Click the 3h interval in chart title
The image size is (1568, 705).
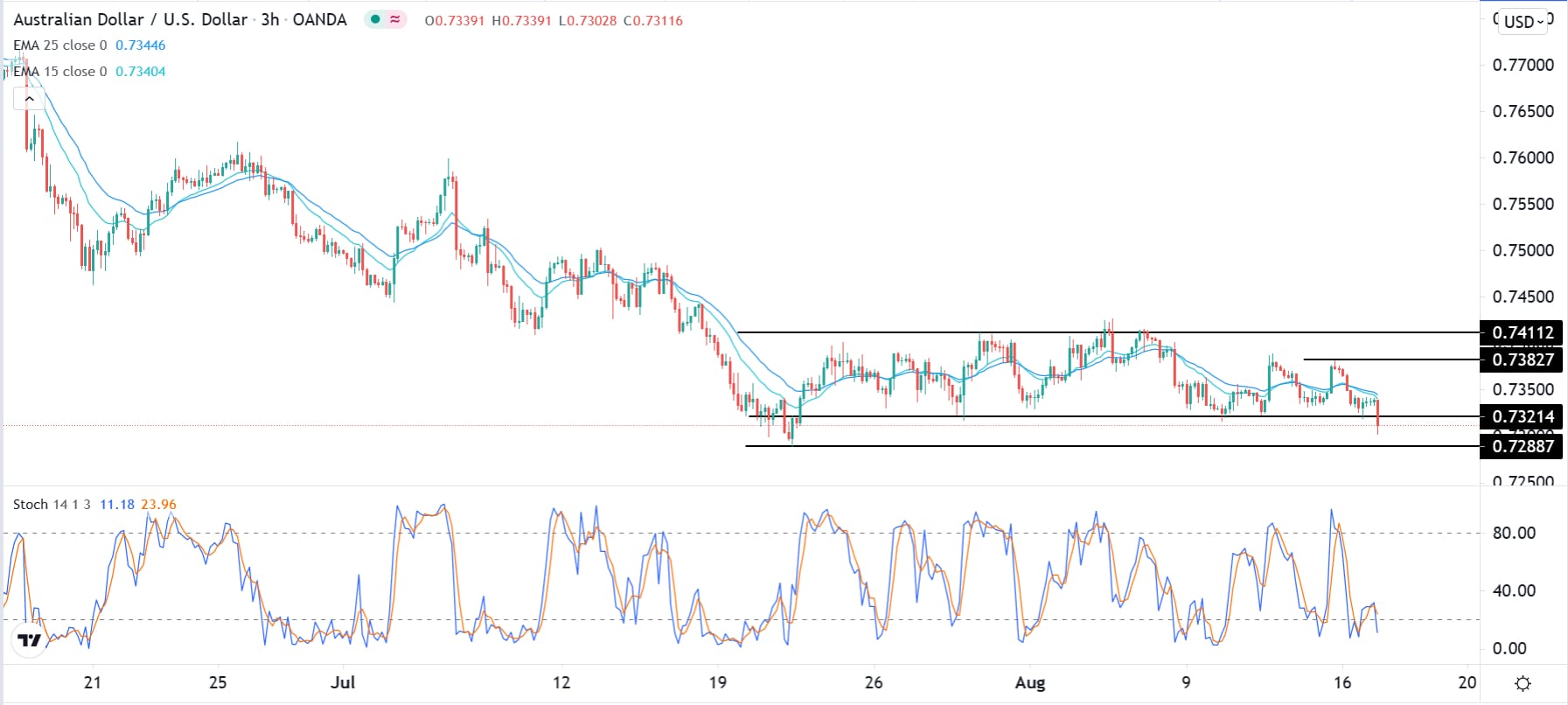tap(270, 19)
